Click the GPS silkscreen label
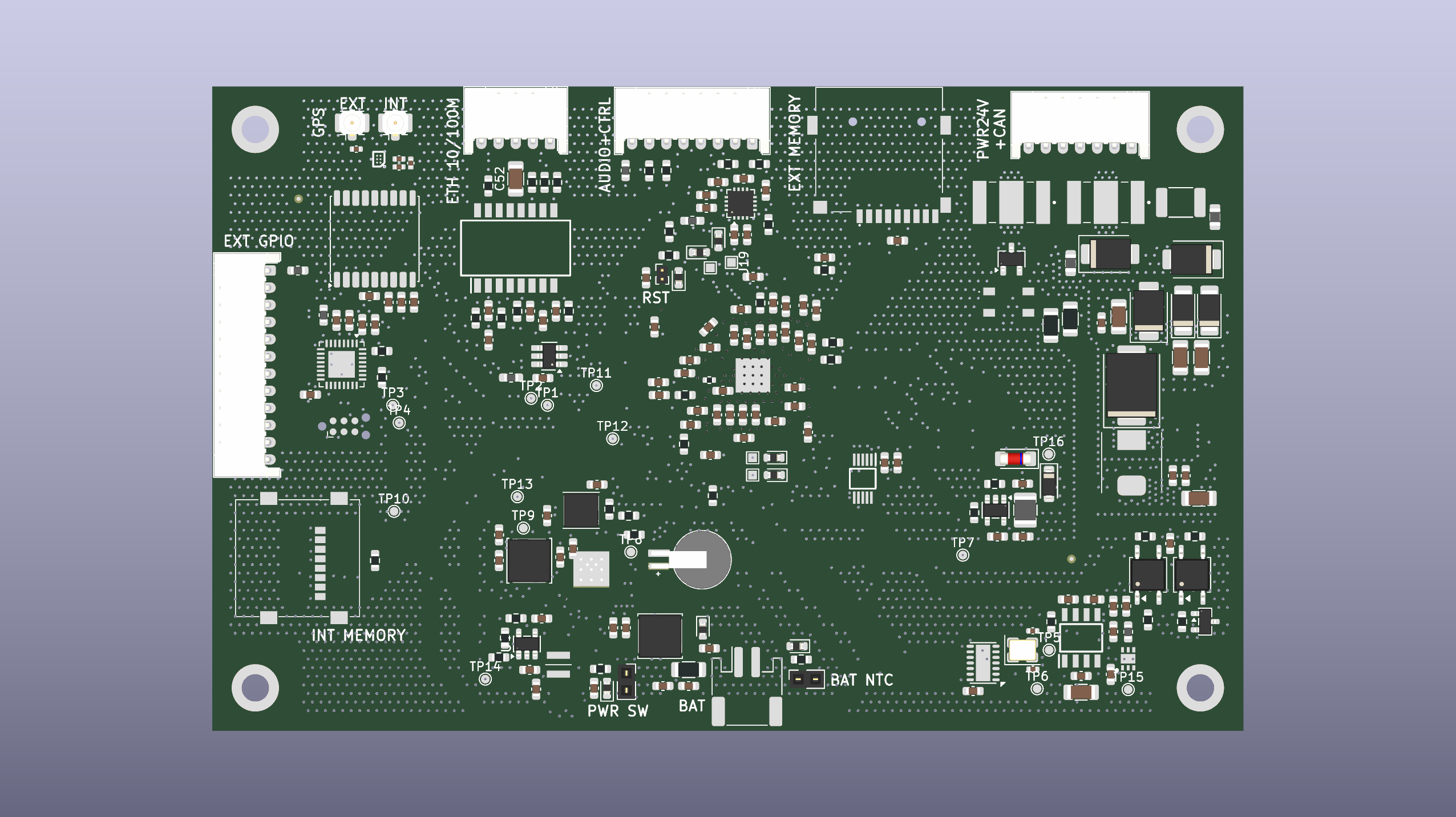1456x817 pixels. click(318, 122)
